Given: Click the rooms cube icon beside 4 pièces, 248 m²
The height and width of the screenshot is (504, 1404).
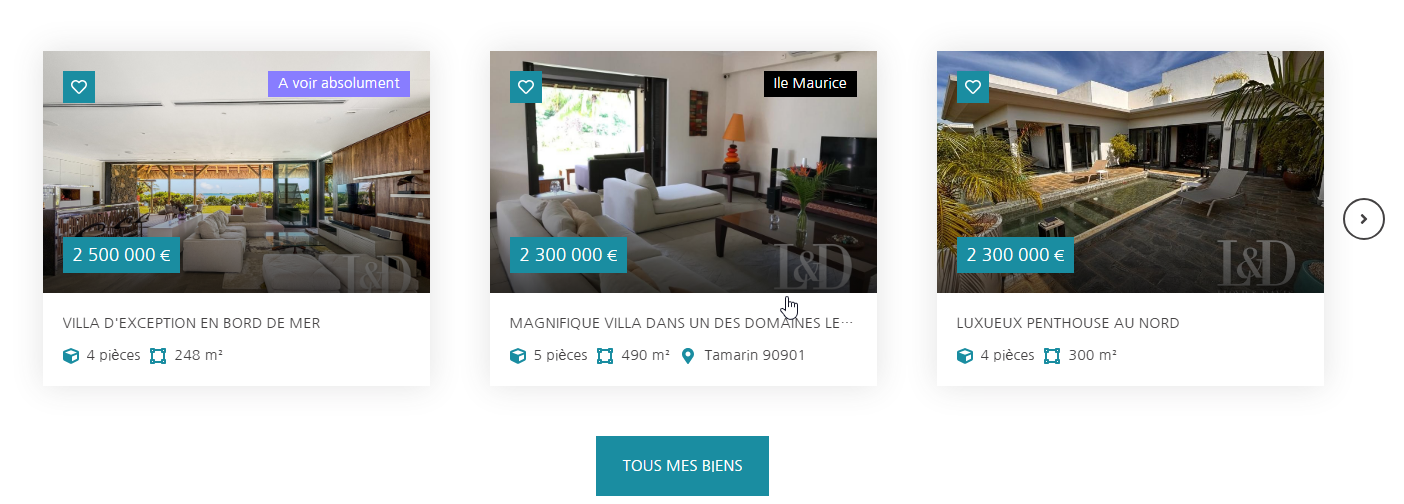Looking at the screenshot, I should coord(71,356).
